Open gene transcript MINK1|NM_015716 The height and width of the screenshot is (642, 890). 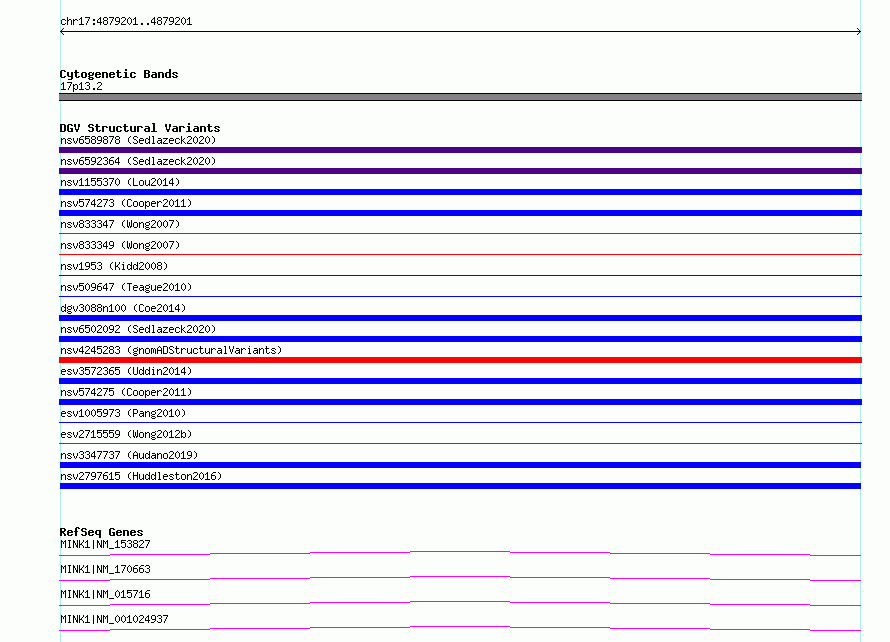(x=105, y=594)
